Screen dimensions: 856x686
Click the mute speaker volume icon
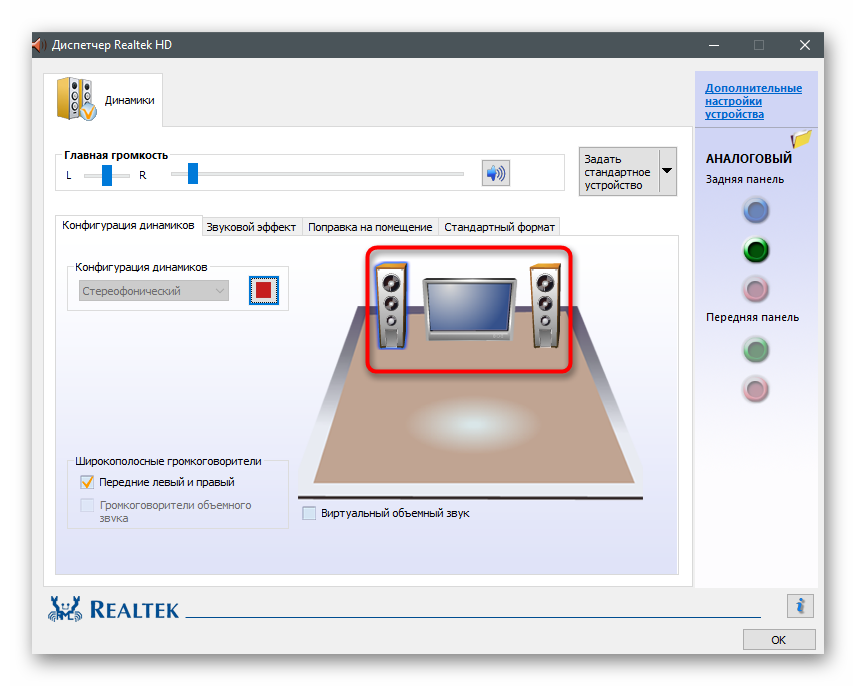(495, 174)
